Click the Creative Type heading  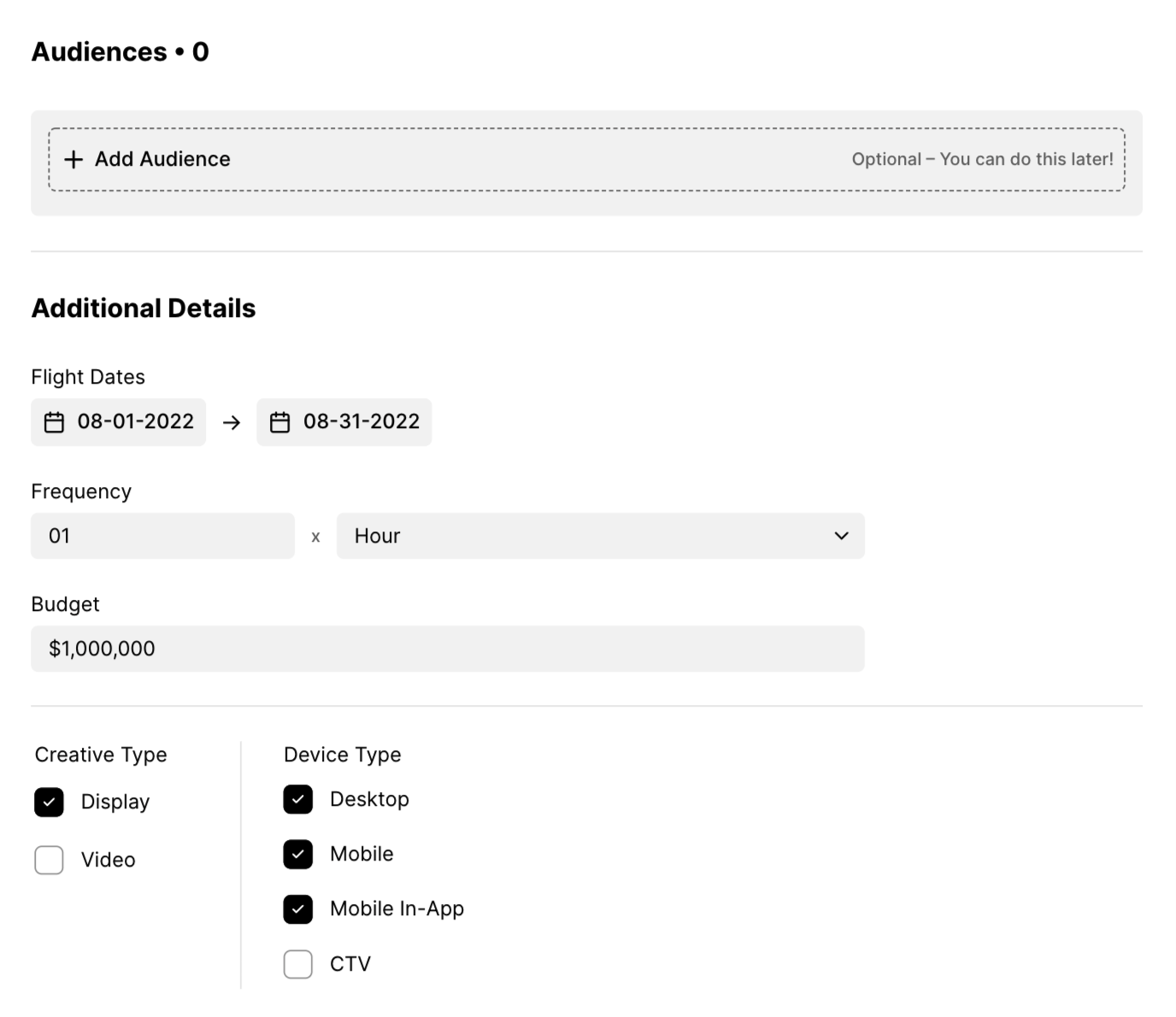point(101,755)
